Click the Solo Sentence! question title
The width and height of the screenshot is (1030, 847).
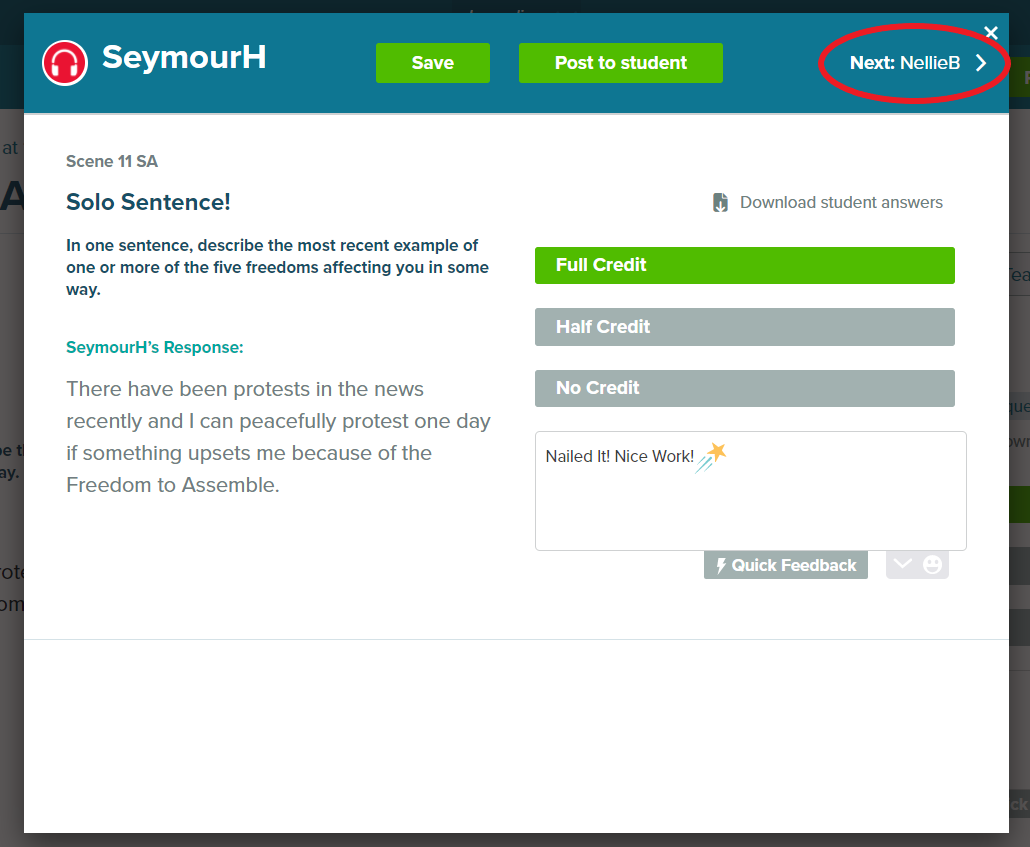pyautogui.click(x=148, y=202)
